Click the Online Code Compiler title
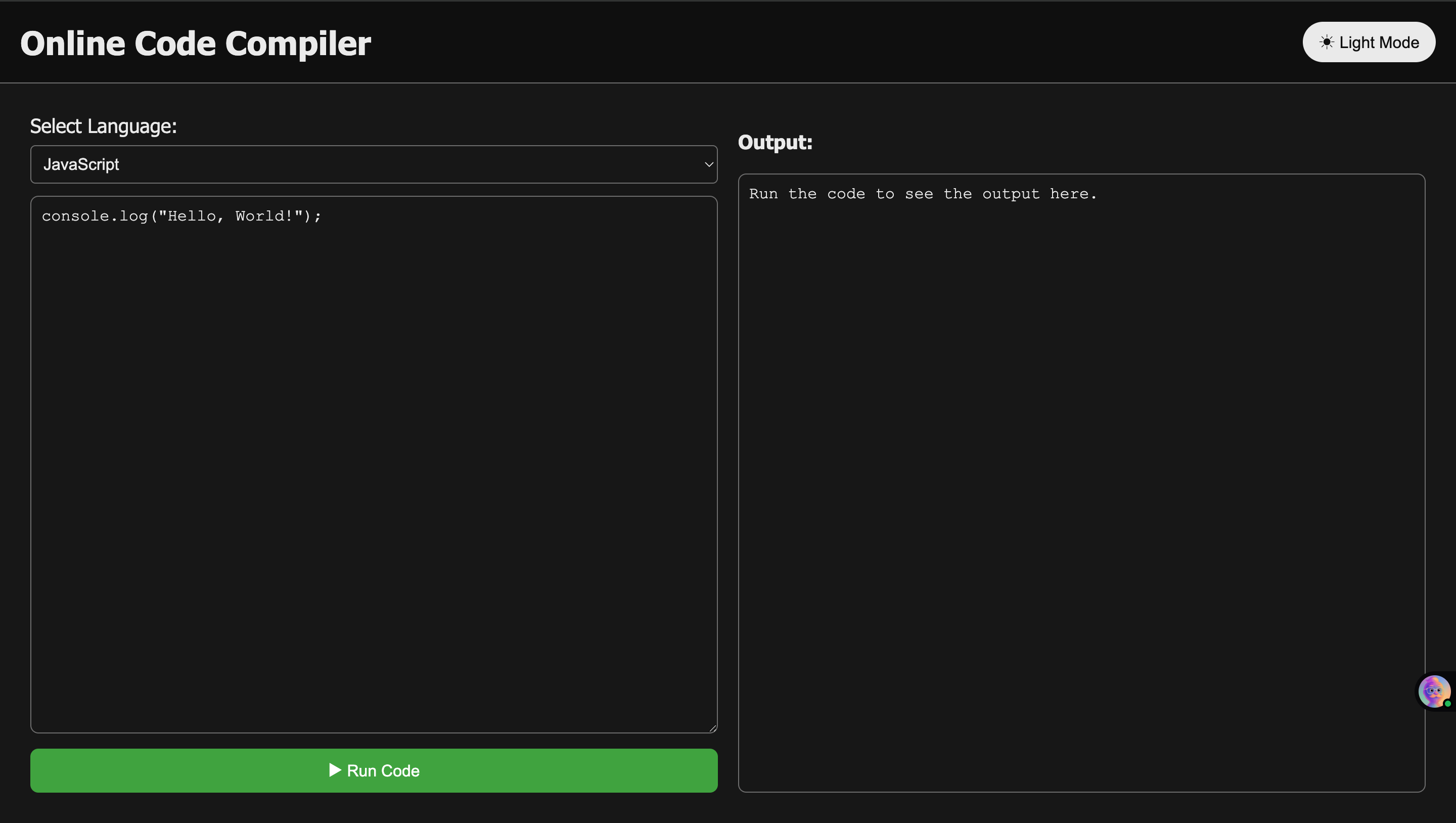 coord(196,44)
